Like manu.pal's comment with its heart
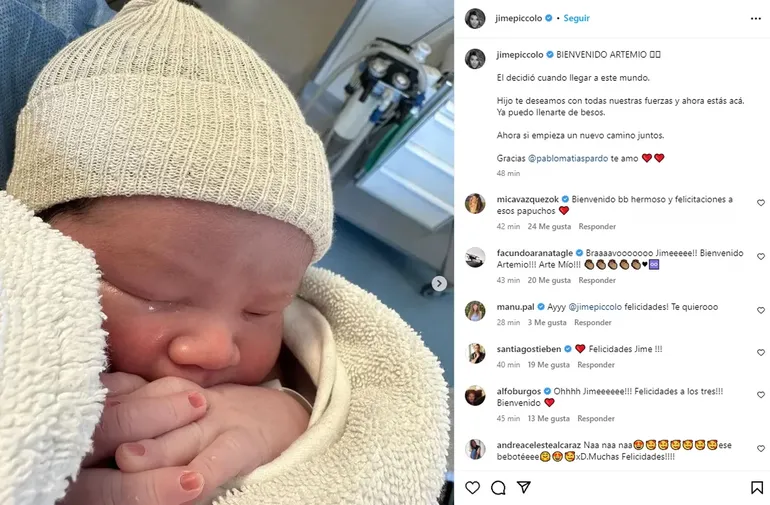The height and width of the screenshot is (505, 770). tap(761, 310)
